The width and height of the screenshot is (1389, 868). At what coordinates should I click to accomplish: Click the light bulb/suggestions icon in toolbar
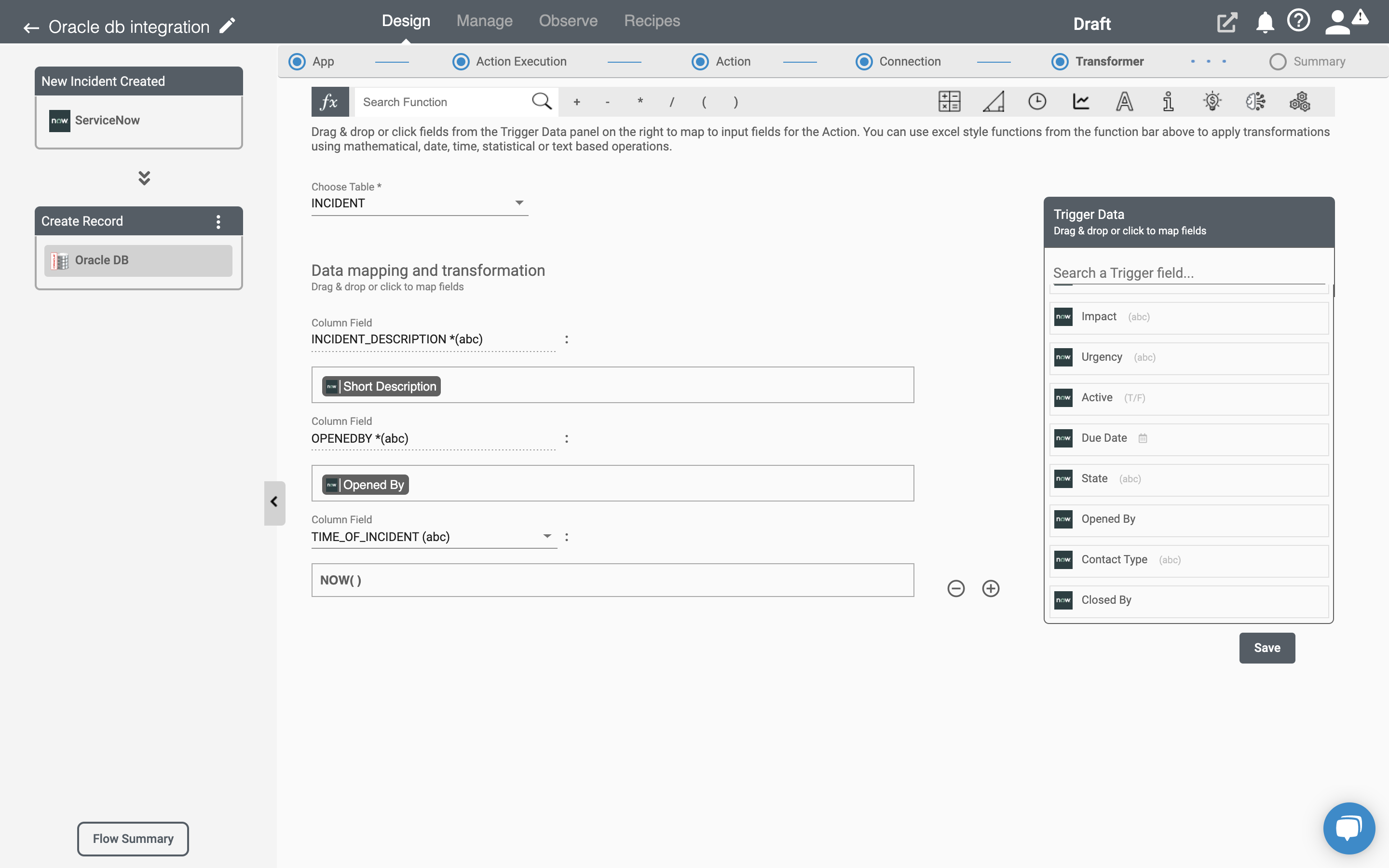tap(1211, 101)
